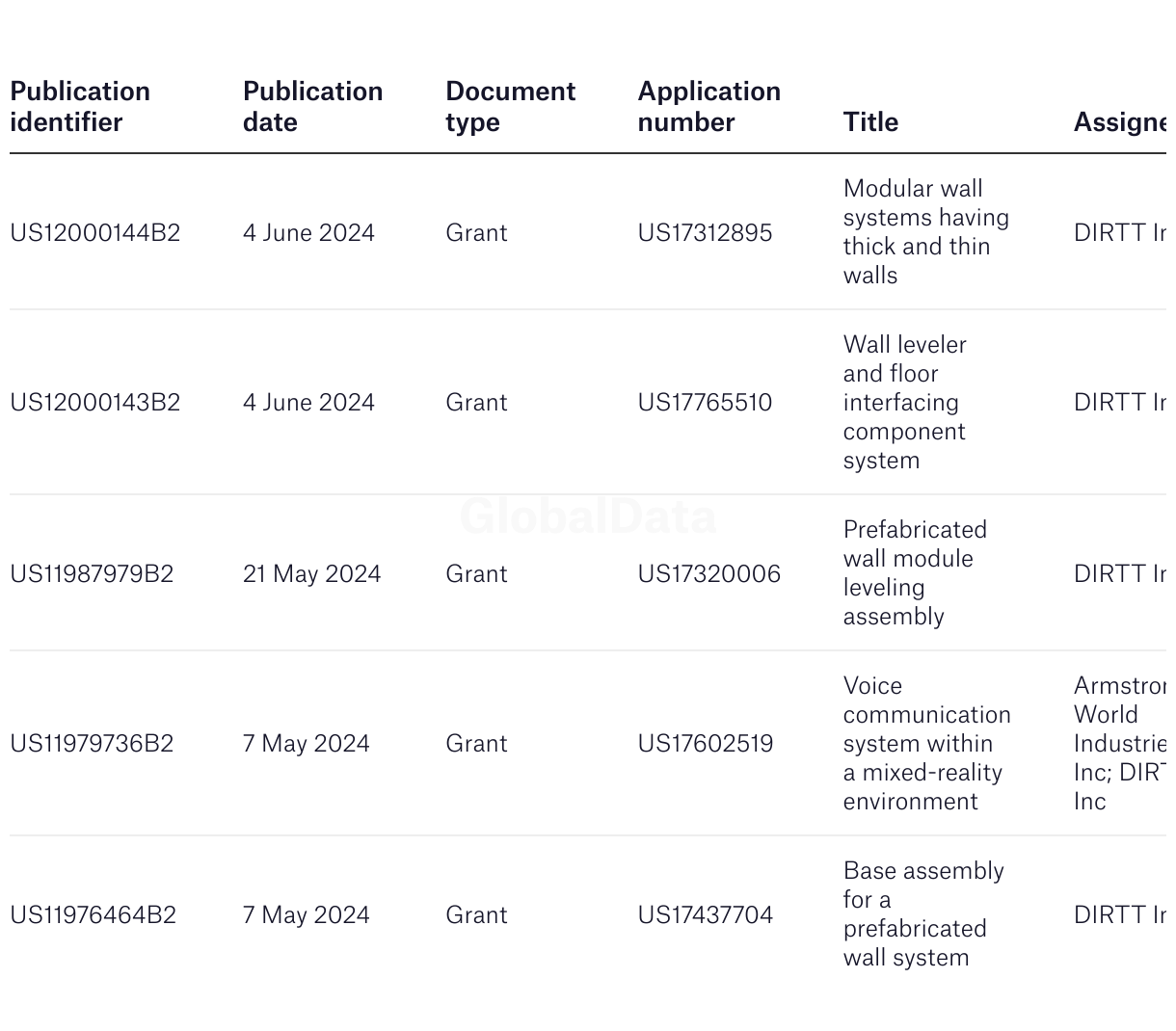Open patent US11976464B2
Screen dimensions: 1176x1031
pyautogui.click(x=94, y=915)
